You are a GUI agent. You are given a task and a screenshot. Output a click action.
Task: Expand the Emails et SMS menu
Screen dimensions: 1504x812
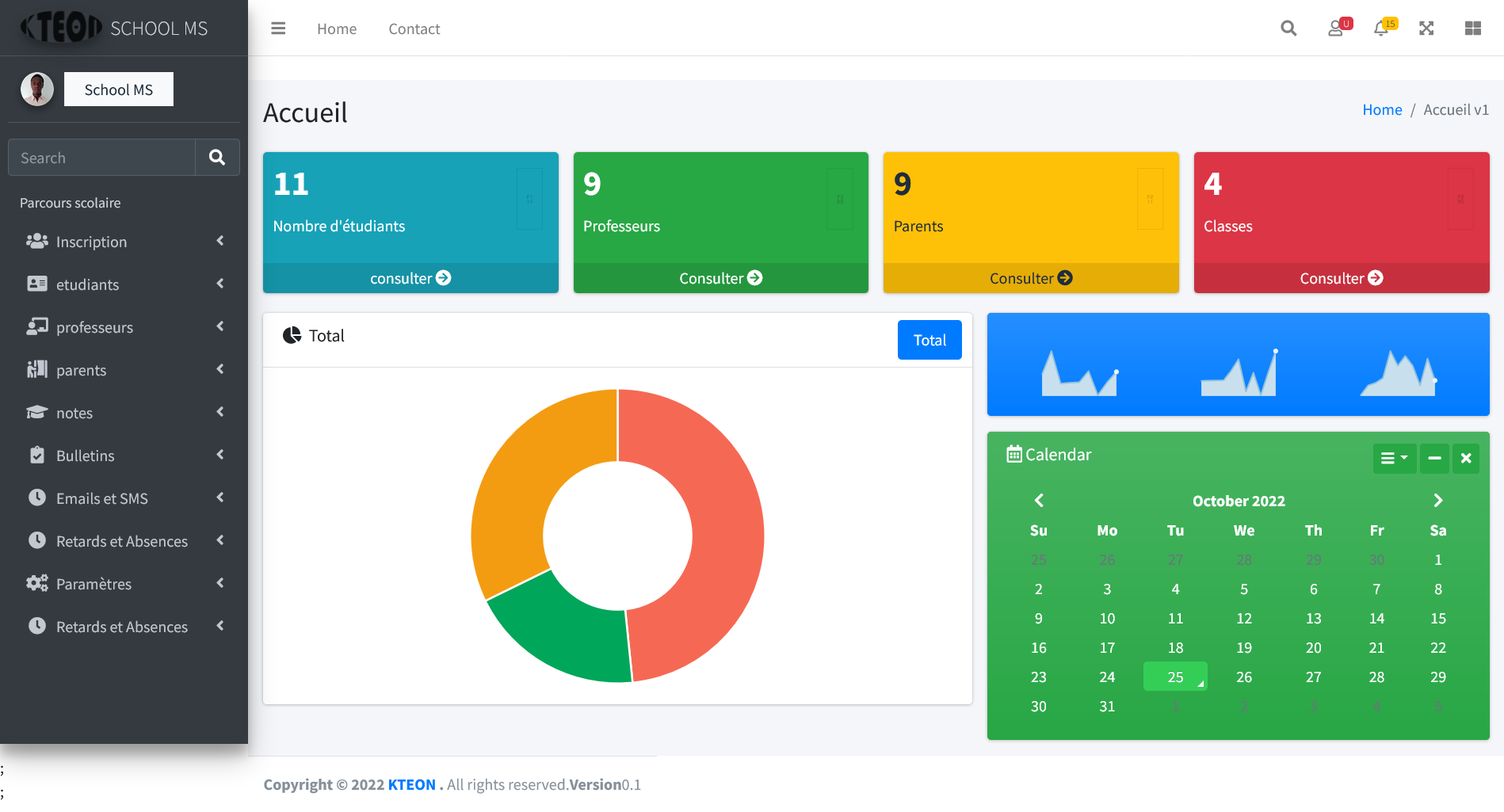(124, 498)
